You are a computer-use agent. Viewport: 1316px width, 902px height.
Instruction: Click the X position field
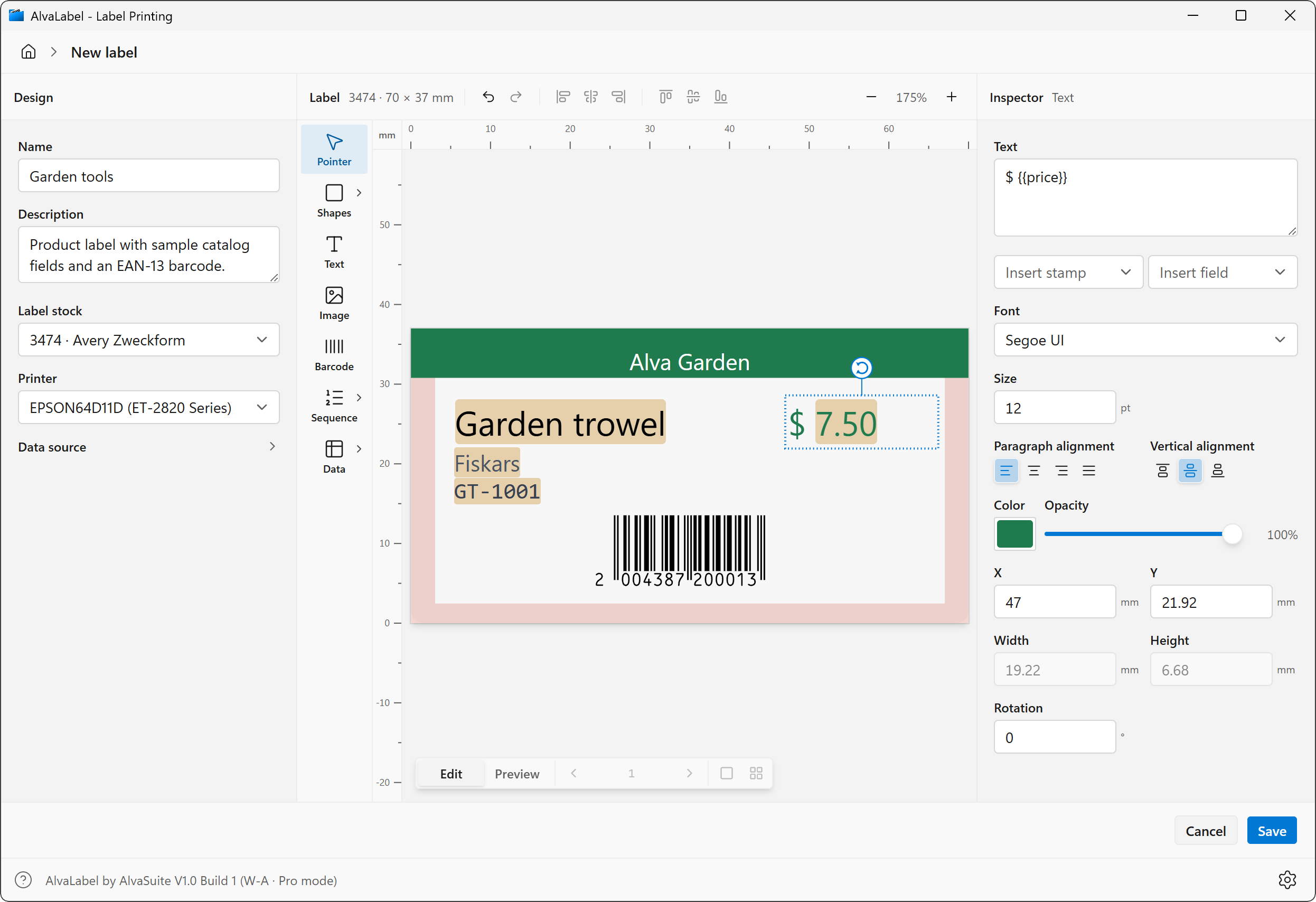tap(1055, 602)
